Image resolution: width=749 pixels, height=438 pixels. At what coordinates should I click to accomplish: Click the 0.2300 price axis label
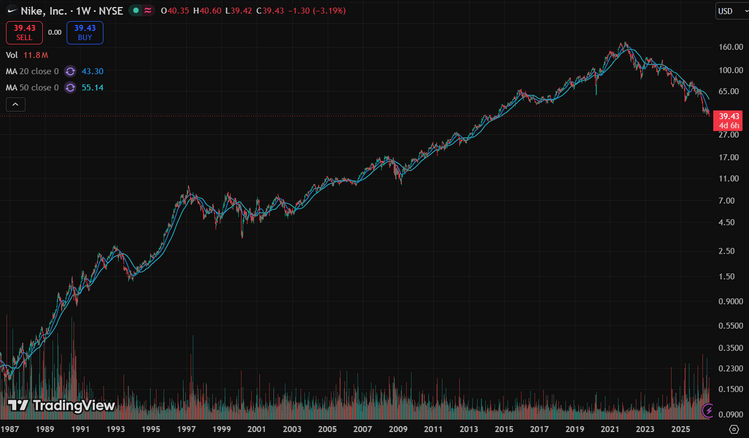(x=731, y=368)
